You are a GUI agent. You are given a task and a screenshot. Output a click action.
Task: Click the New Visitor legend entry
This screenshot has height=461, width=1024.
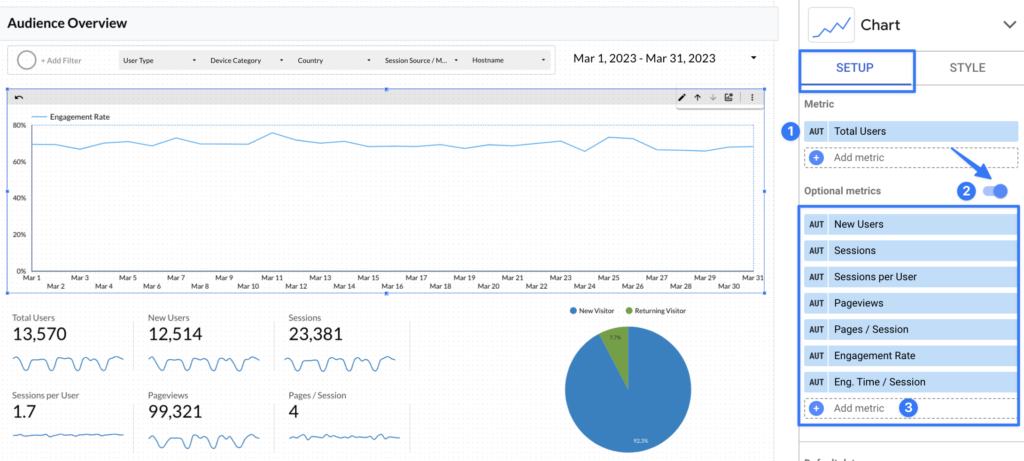(x=592, y=311)
